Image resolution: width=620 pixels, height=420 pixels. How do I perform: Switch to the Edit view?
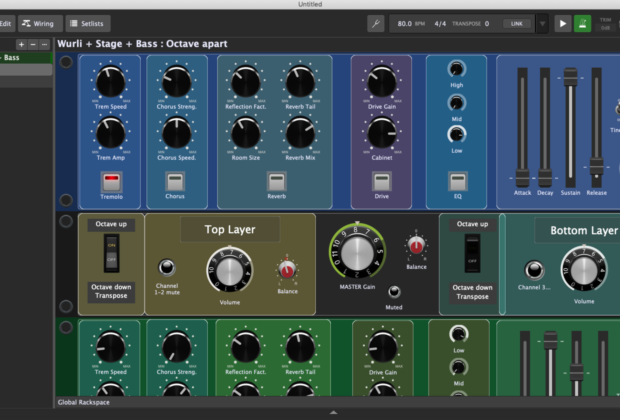pyautogui.click(x=6, y=24)
